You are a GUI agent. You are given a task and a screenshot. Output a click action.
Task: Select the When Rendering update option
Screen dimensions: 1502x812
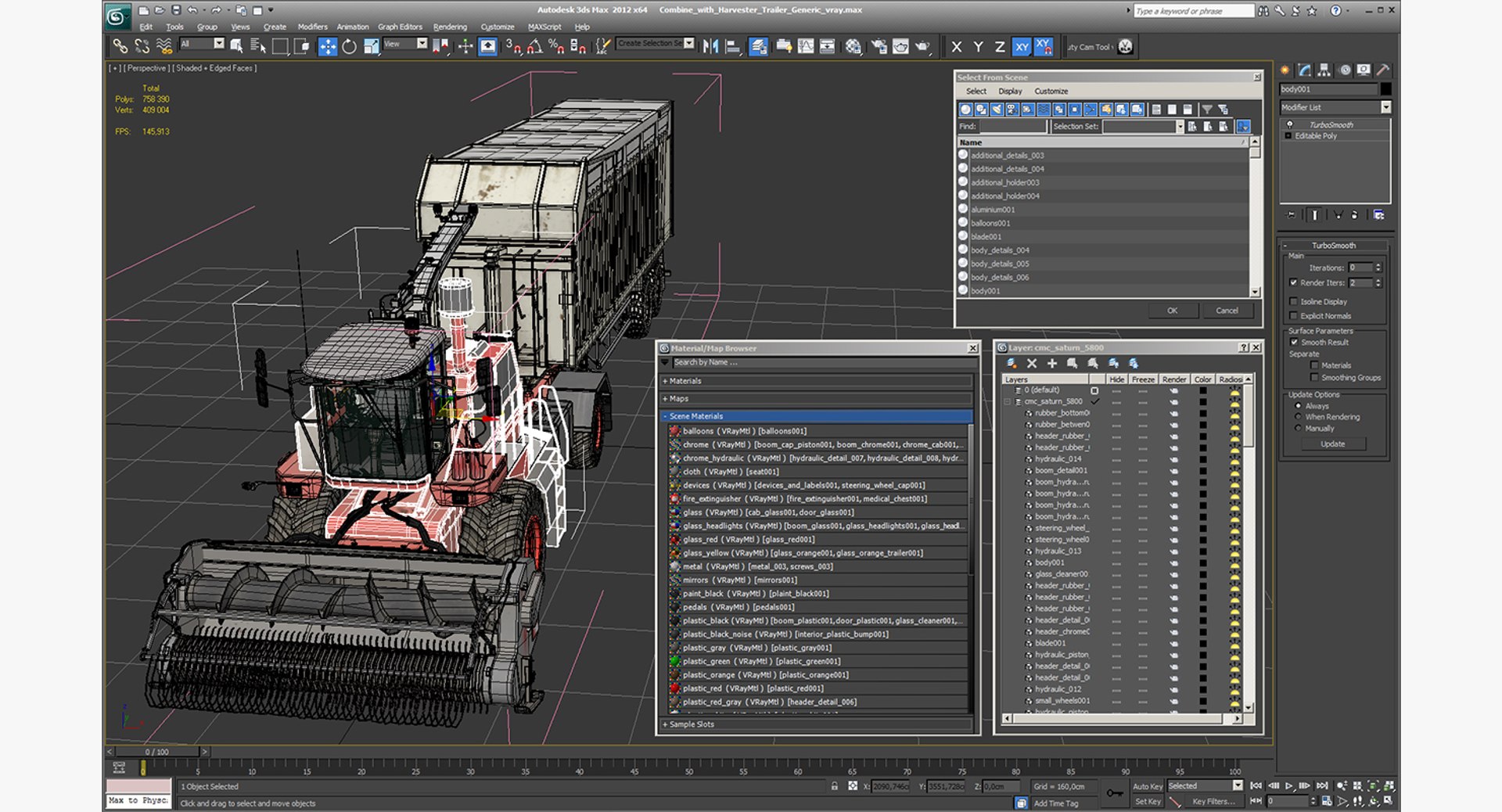(1299, 417)
